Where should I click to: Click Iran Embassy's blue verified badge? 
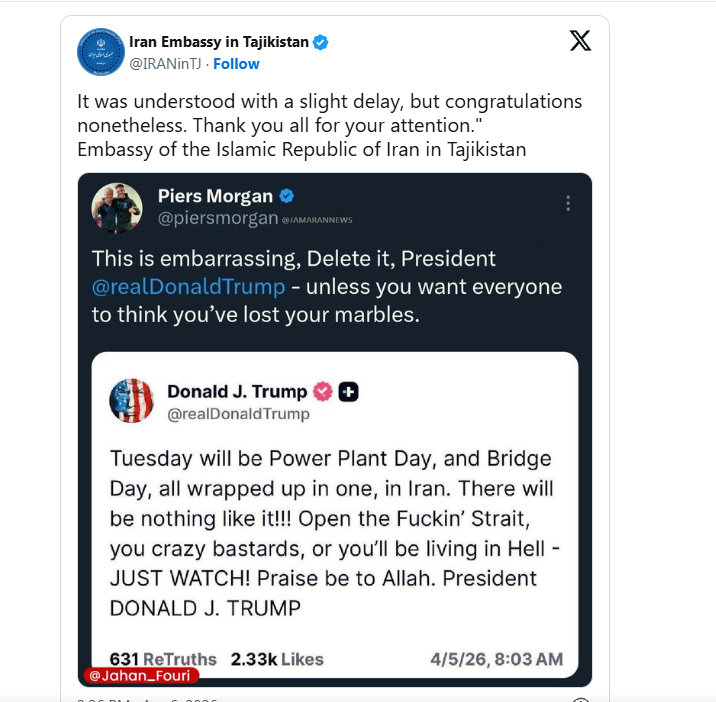click(x=321, y=42)
